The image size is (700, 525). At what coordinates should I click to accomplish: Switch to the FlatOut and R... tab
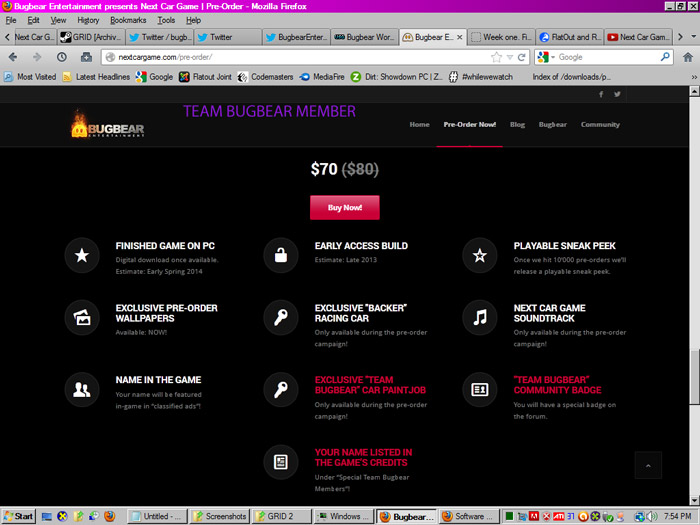tap(569, 37)
